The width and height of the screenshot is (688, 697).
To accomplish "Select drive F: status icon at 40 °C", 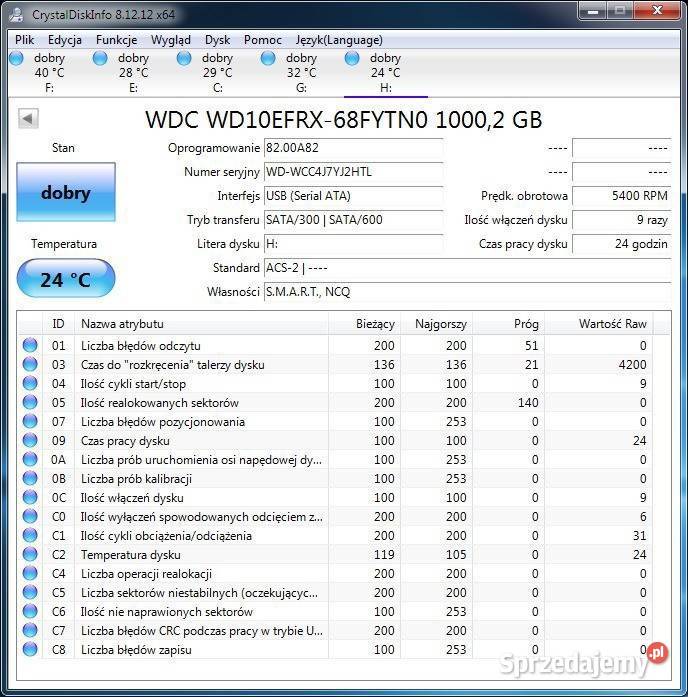I will pos(17,58).
